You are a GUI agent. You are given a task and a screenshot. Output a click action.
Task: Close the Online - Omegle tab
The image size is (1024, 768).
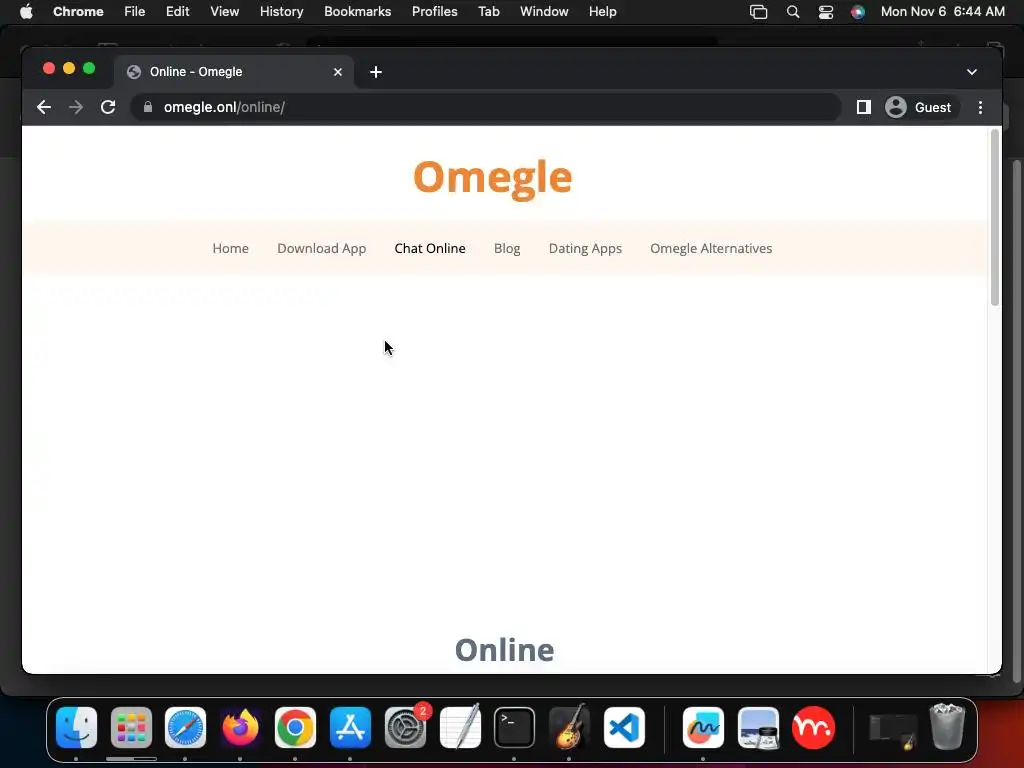[x=338, y=72]
